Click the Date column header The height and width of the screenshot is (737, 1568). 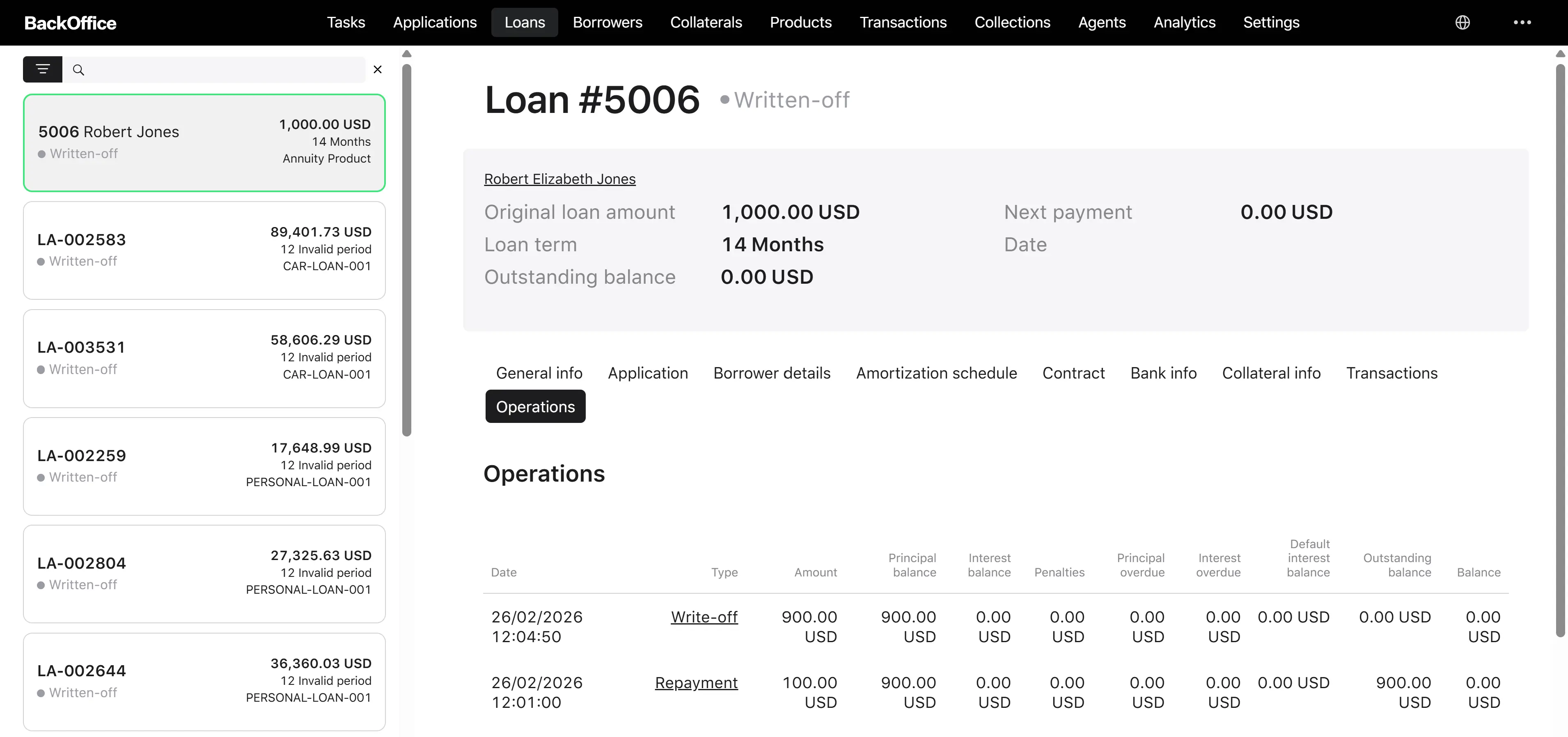click(503, 572)
